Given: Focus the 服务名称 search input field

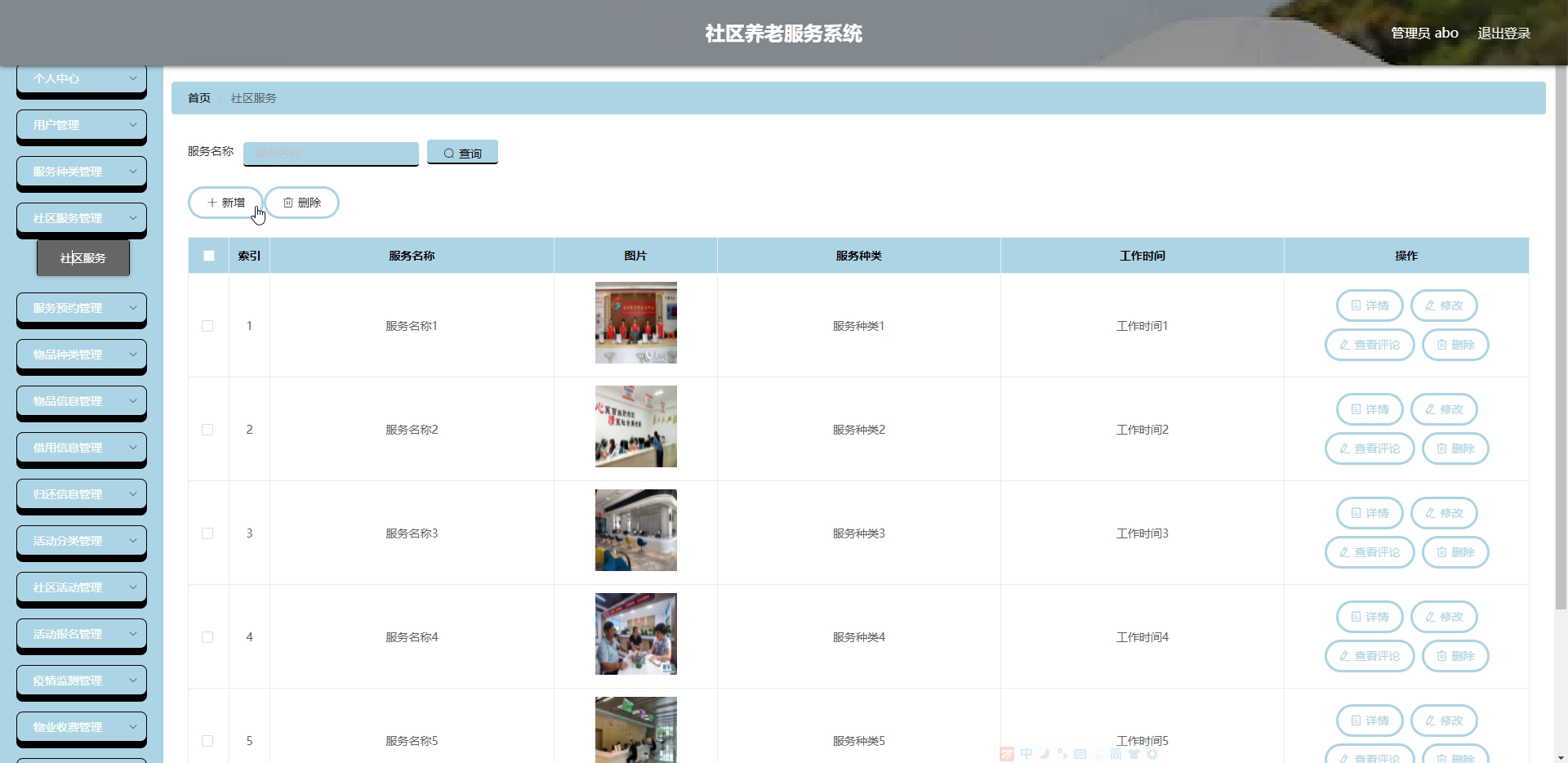Looking at the screenshot, I should (x=331, y=154).
